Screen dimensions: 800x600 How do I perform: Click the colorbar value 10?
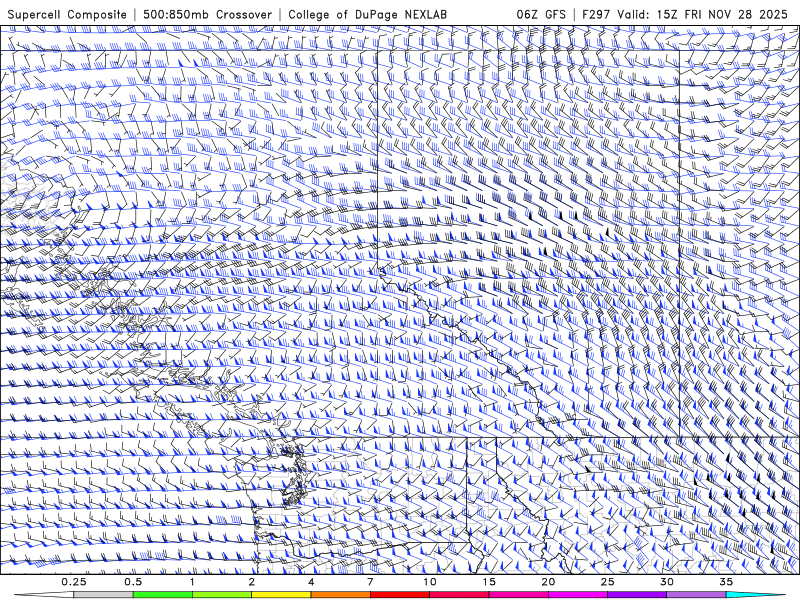click(x=430, y=582)
